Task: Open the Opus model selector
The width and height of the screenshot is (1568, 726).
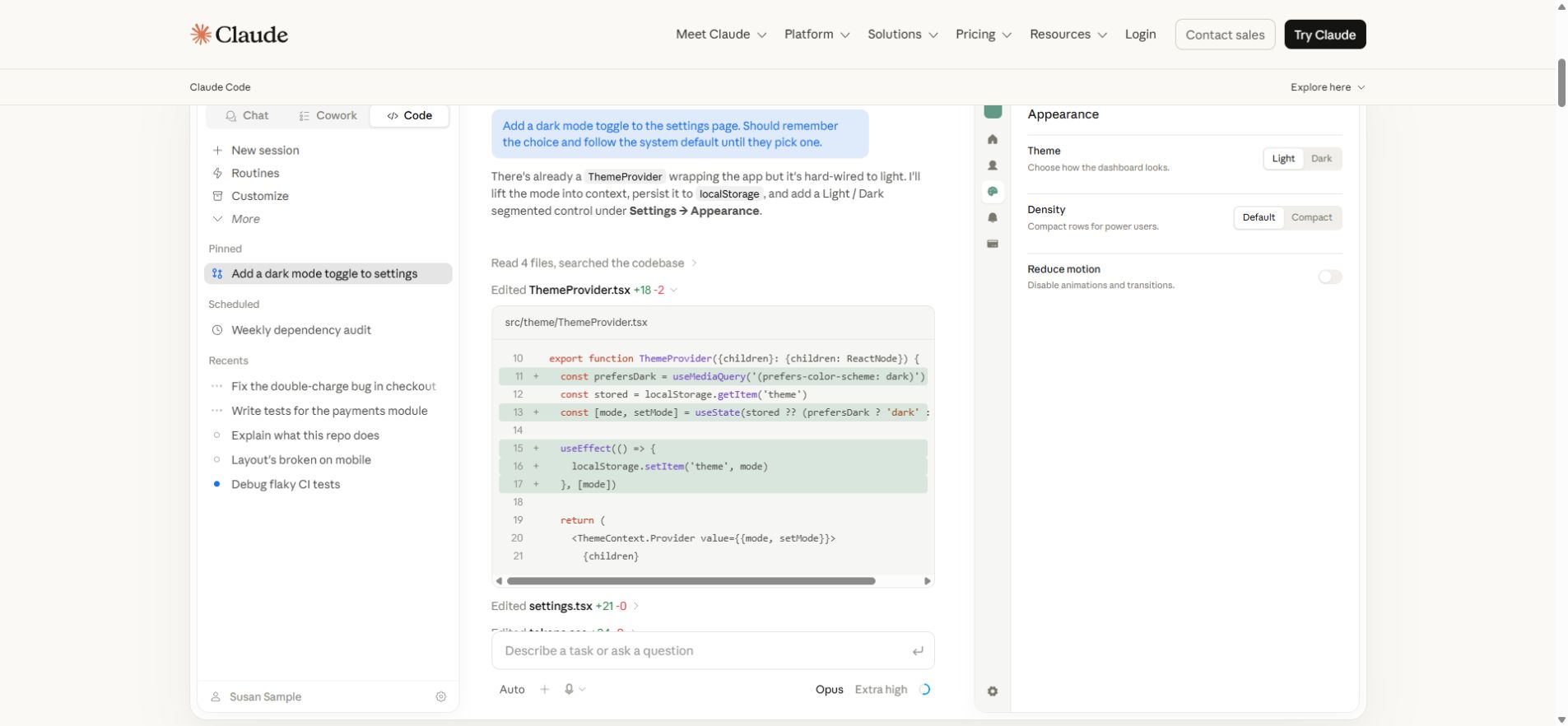Action: click(829, 690)
